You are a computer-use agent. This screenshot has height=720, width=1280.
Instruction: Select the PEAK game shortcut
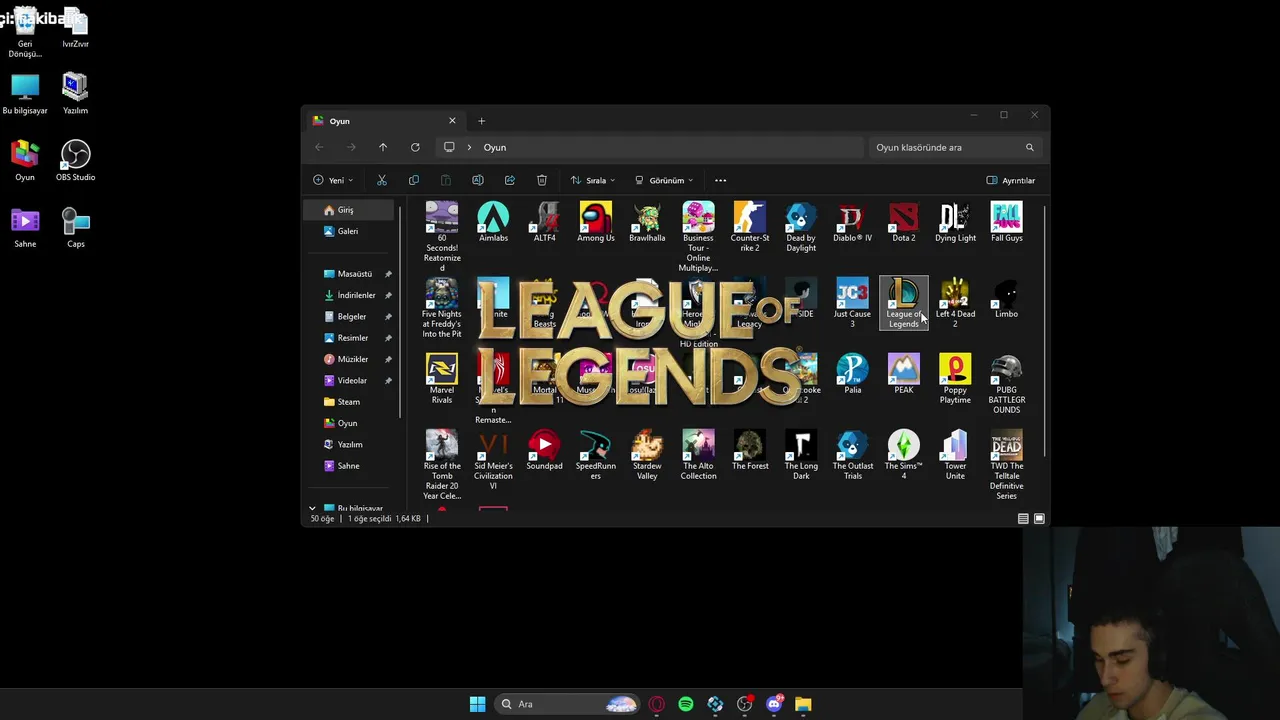point(904,375)
